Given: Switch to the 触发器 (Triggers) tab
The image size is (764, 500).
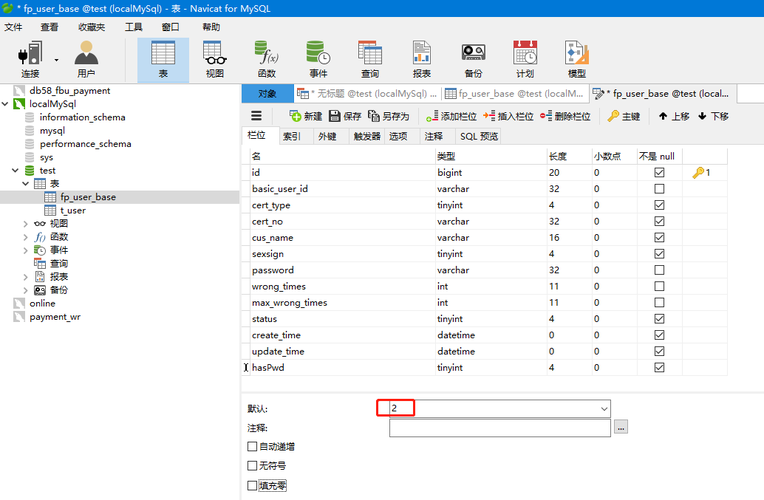Looking at the screenshot, I should 367,136.
